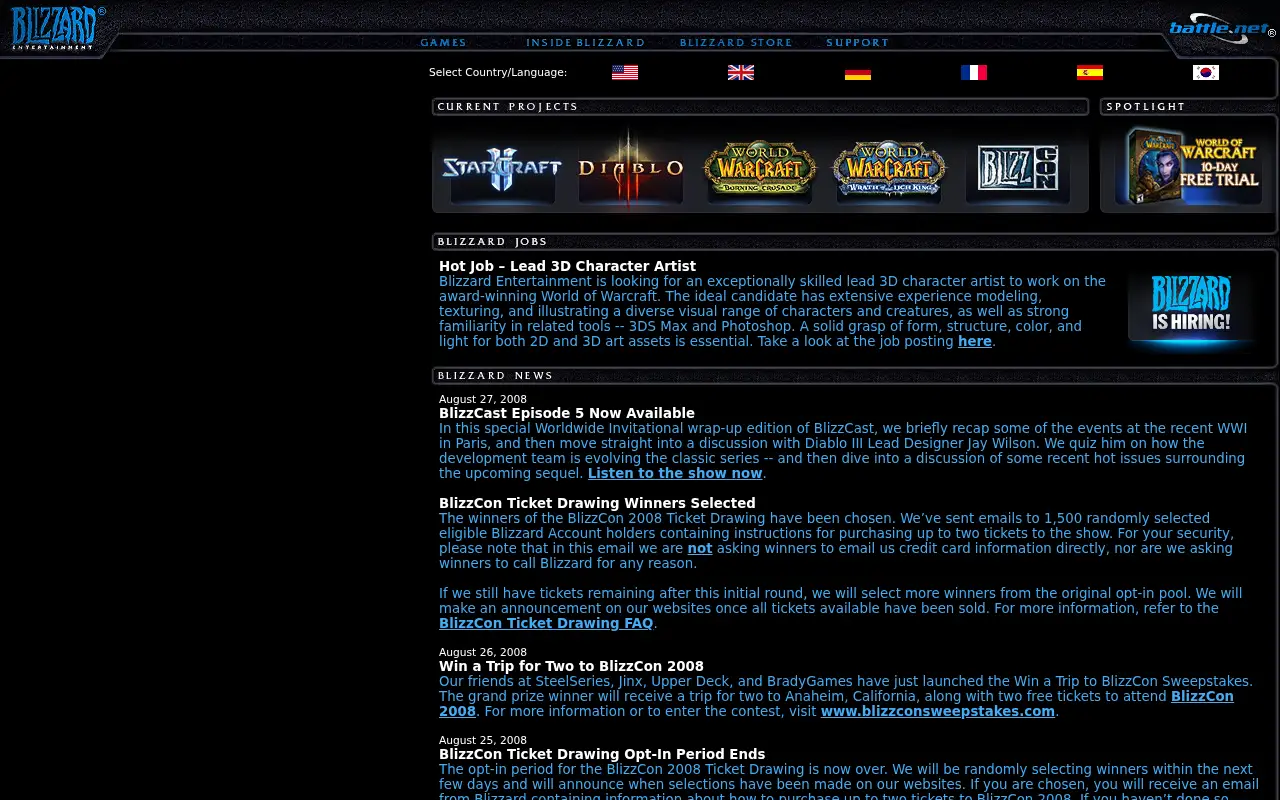Click 'Win a Trip for Two to BlizzCon 2008' headline
The width and height of the screenshot is (1280, 800).
571,666
